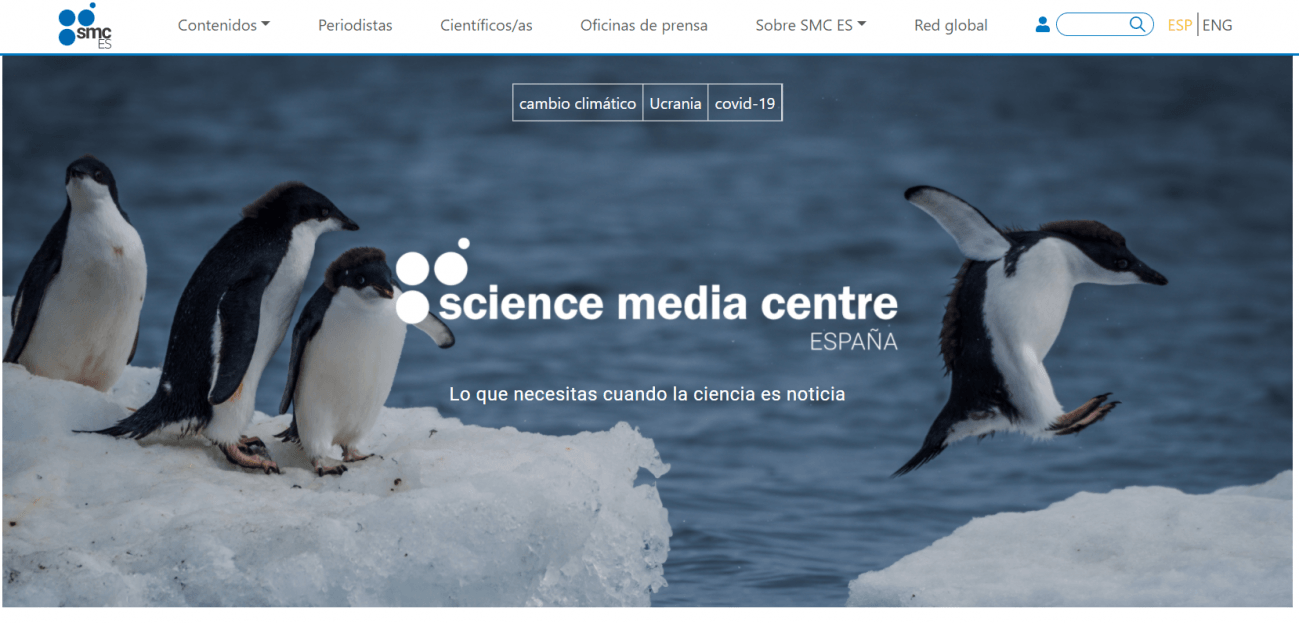Go to the Científicos/as section
1299x623 pixels.
click(x=486, y=25)
